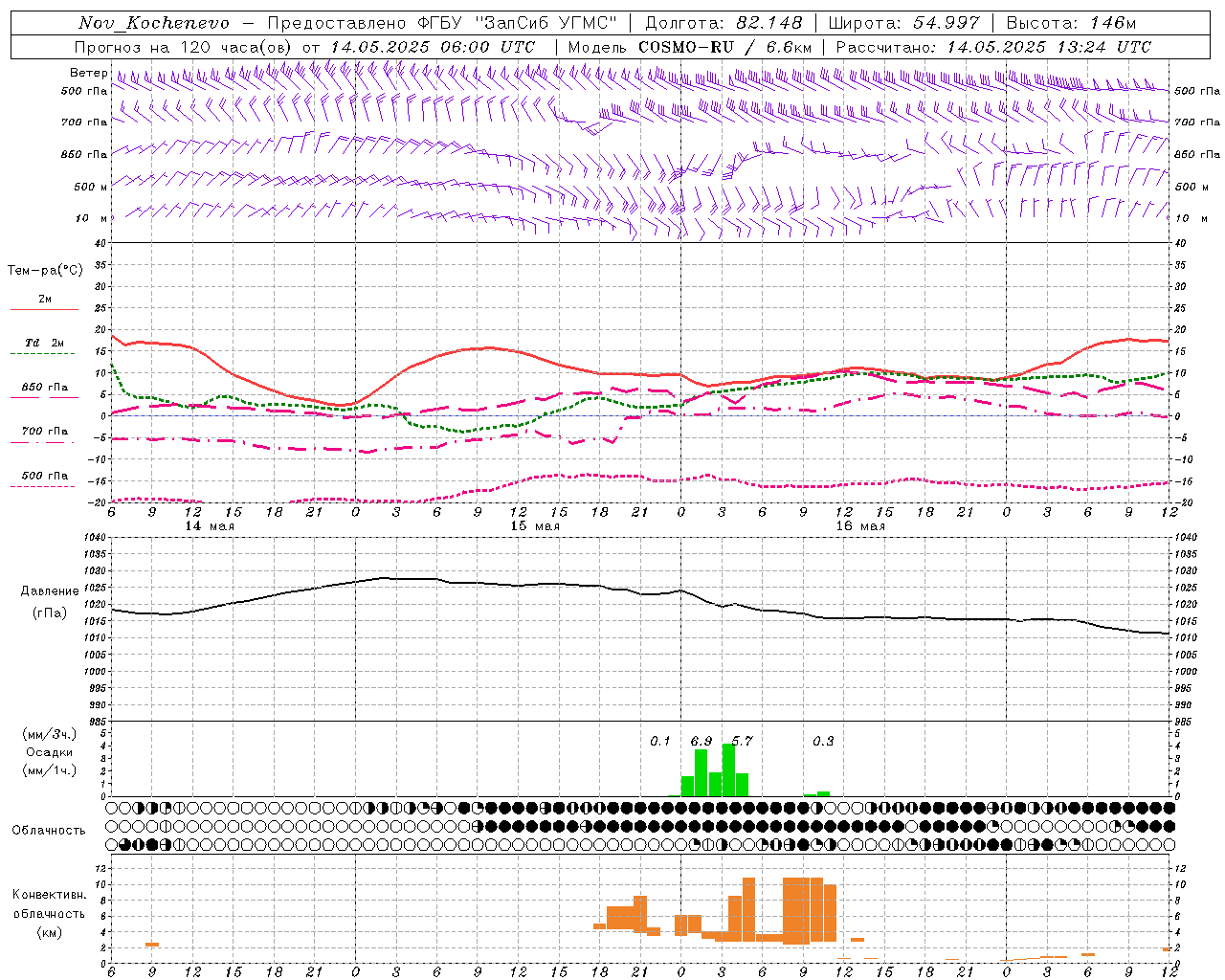
Task: Click the precipitation value 6.9
Action: coord(702,741)
